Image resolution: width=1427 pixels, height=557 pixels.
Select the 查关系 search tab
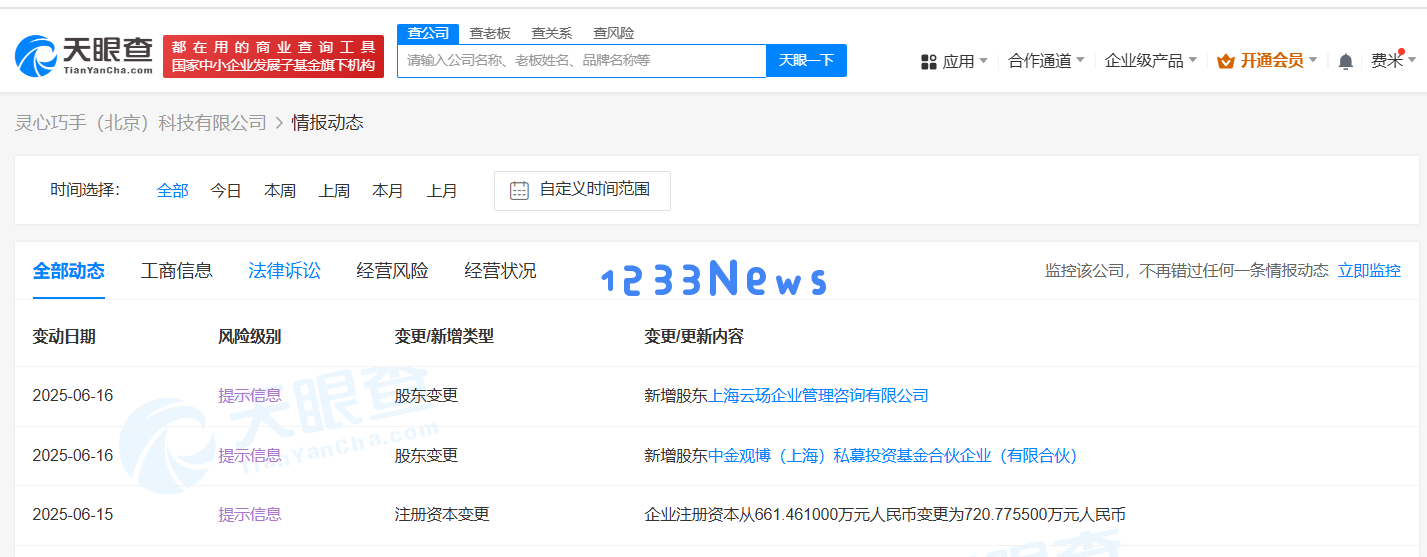click(x=551, y=33)
